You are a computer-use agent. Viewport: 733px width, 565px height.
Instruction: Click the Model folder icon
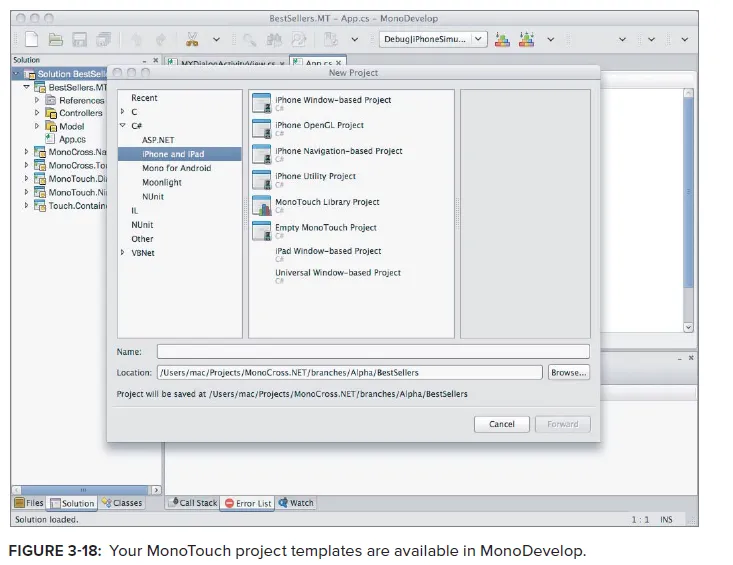pos(50,126)
